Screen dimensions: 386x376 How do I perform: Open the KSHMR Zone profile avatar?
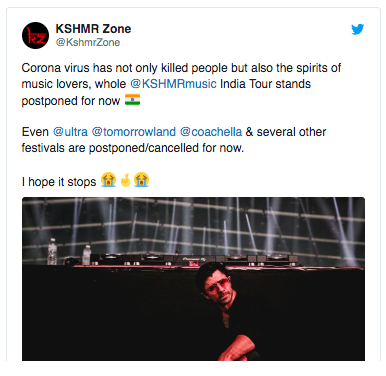[35, 35]
